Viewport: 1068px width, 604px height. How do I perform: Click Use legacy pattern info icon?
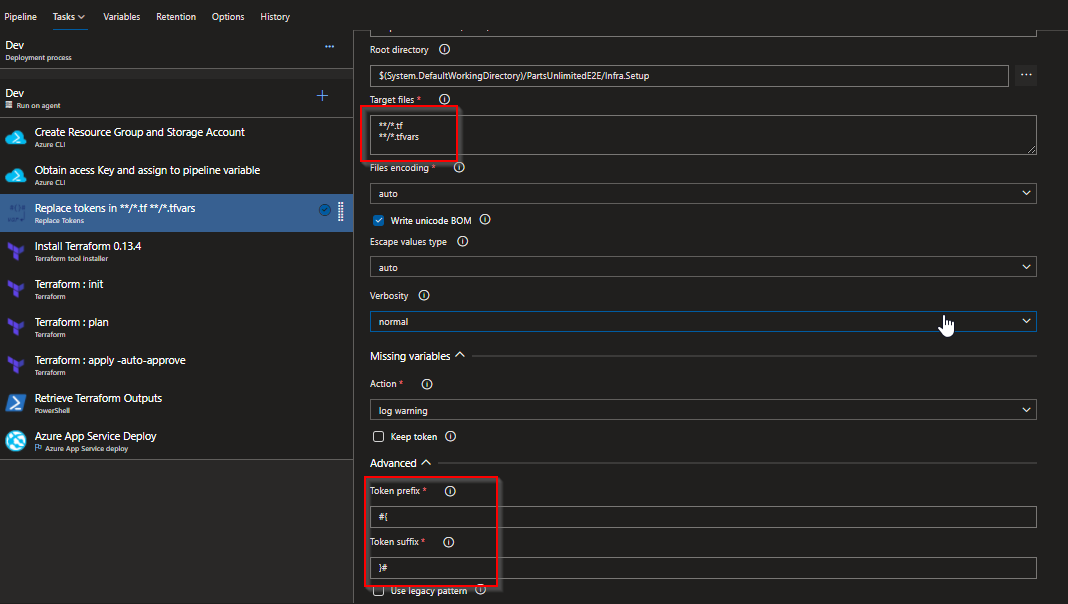pyautogui.click(x=480, y=590)
